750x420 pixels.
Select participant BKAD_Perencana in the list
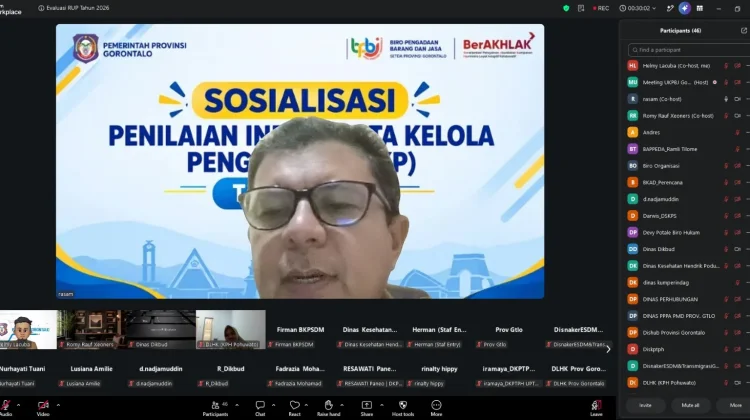[687, 182]
